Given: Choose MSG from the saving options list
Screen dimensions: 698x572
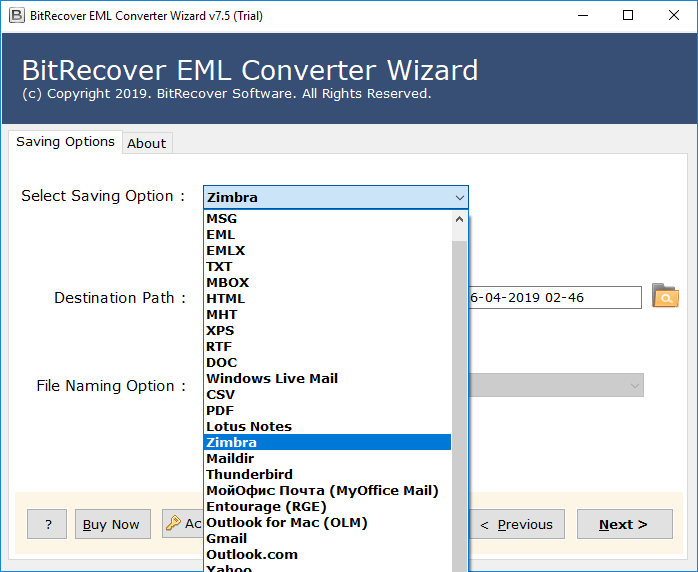Looking at the screenshot, I should click(328, 219).
